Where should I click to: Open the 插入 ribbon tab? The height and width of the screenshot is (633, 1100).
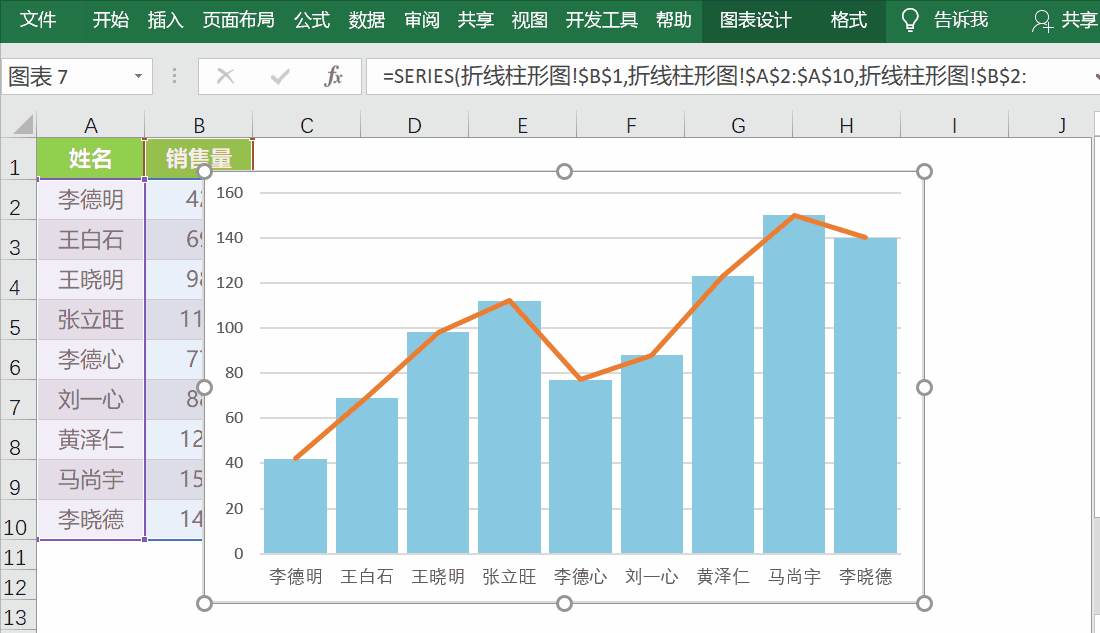(x=166, y=20)
